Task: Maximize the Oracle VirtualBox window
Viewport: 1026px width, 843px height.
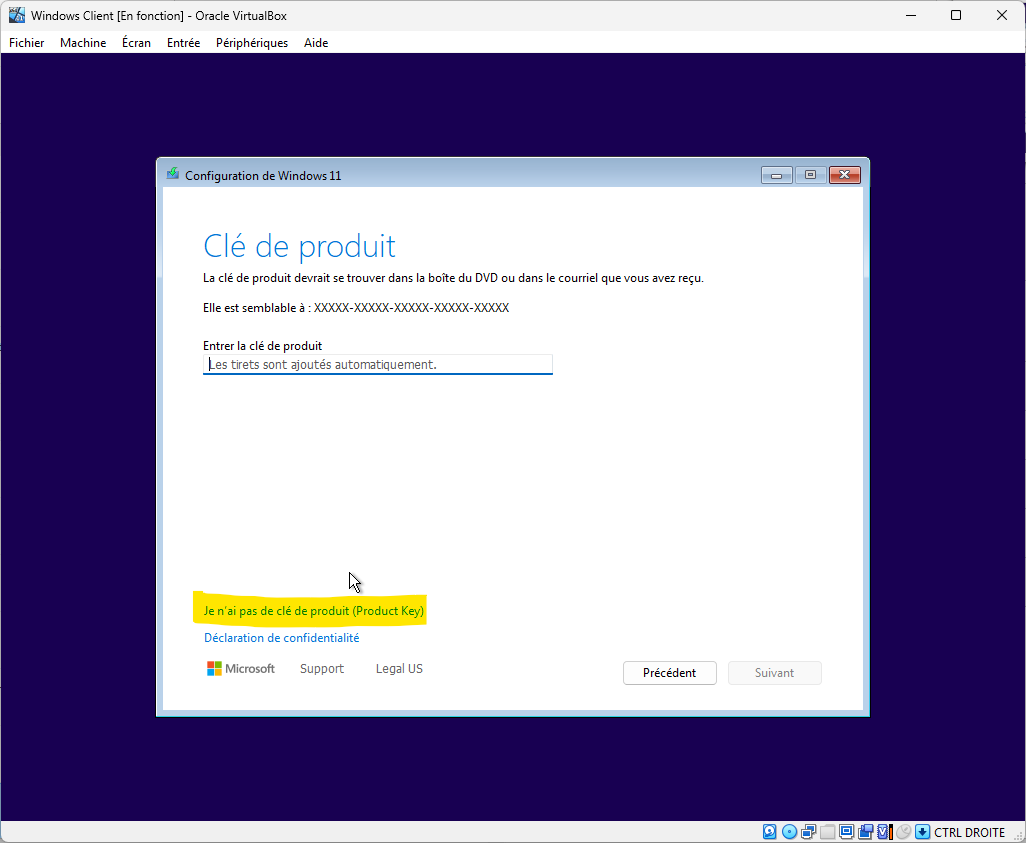Action: (x=956, y=15)
